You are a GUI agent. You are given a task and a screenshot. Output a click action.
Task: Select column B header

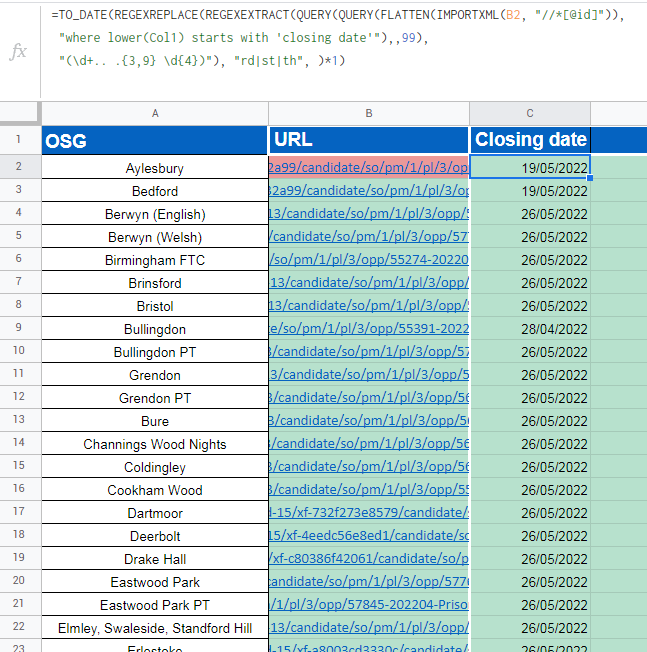pos(369,114)
